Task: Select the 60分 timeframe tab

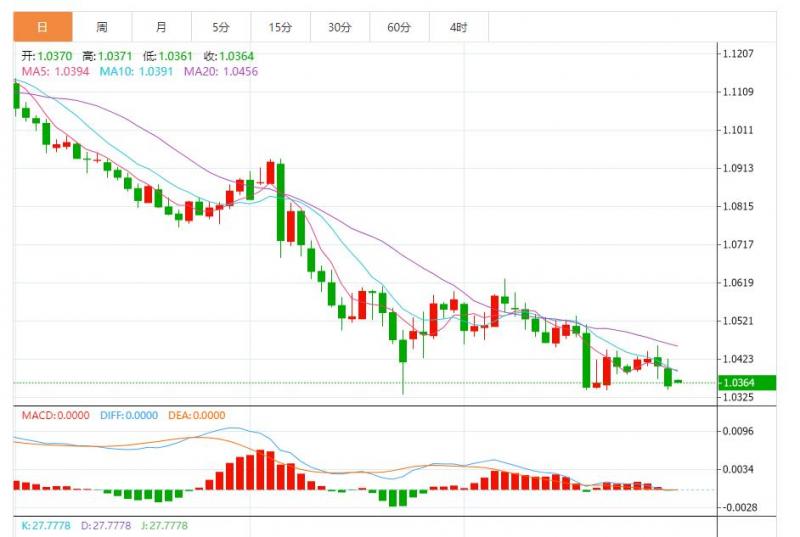Action: pos(399,27)
